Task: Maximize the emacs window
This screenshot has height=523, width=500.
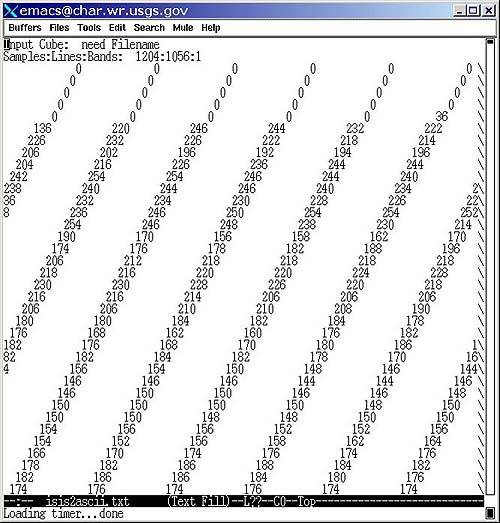Action: 472,11
